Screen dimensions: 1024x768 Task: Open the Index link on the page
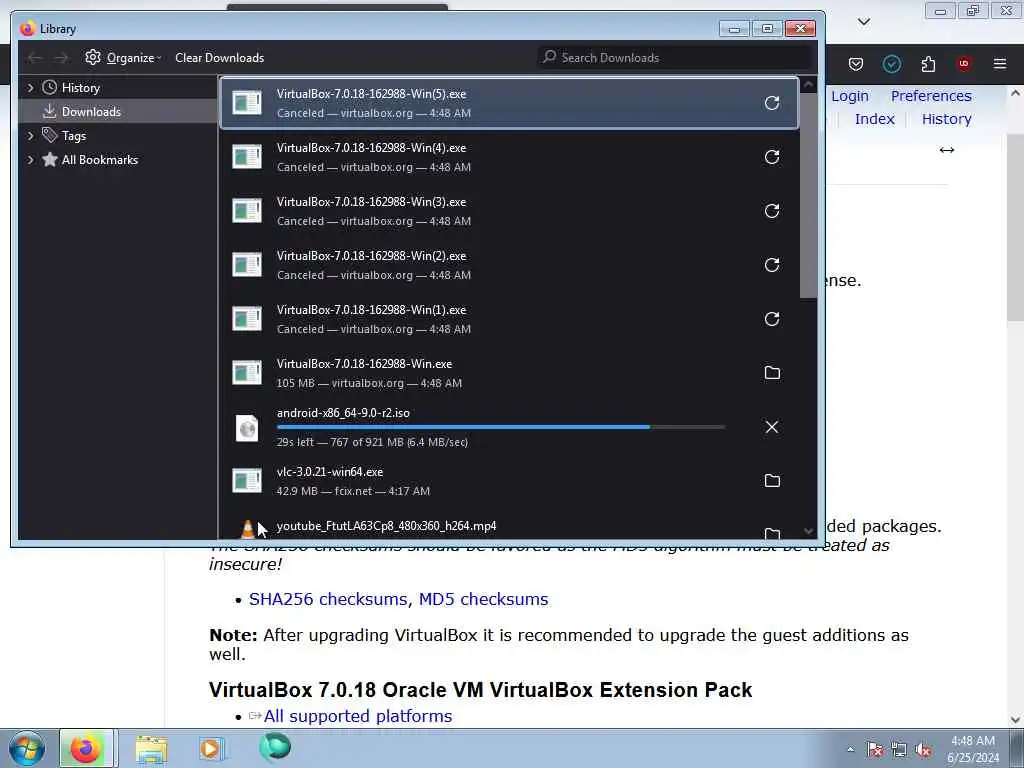click(874, 119)
